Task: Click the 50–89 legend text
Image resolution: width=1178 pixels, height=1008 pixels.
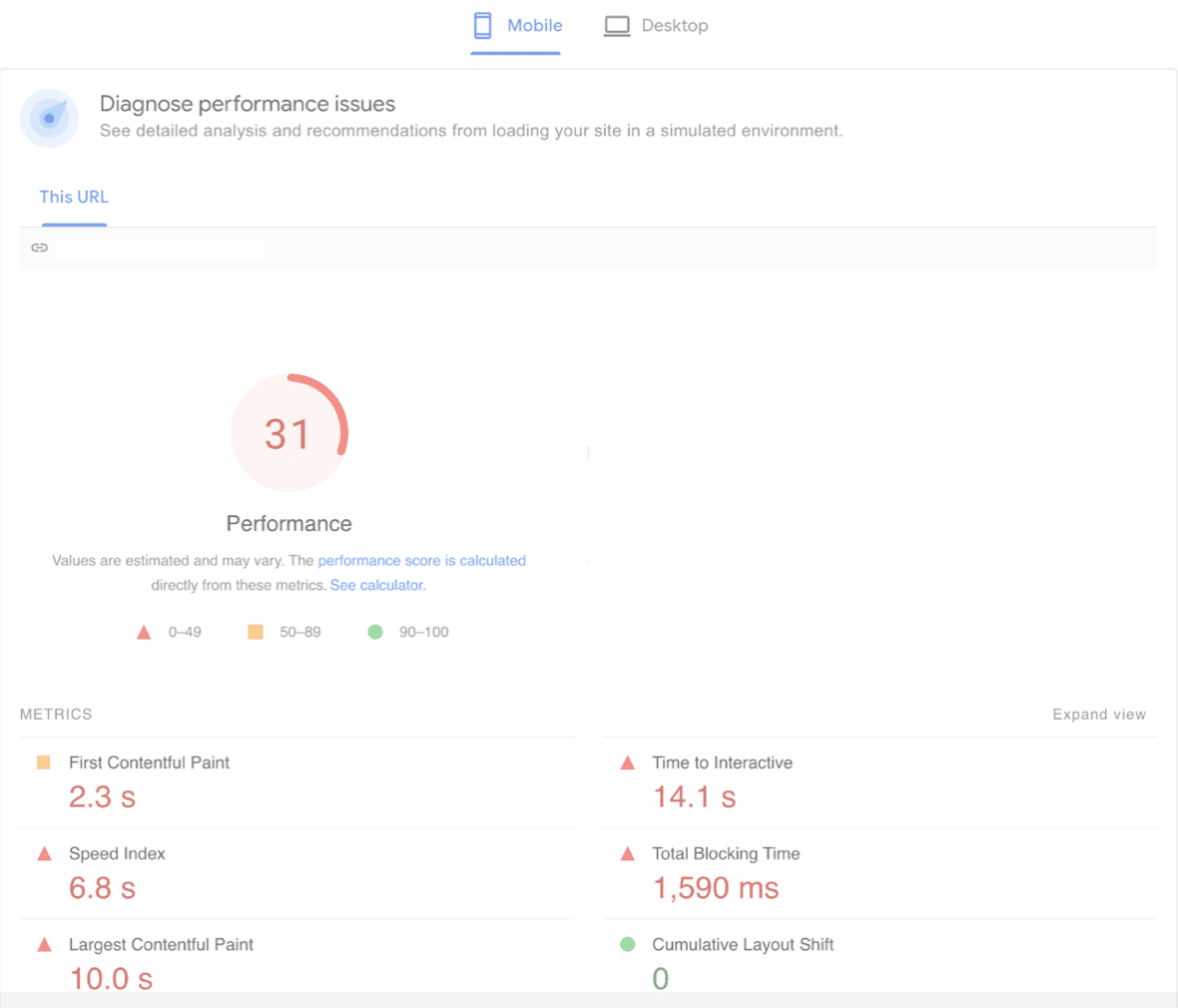Action: pos(300,633)
